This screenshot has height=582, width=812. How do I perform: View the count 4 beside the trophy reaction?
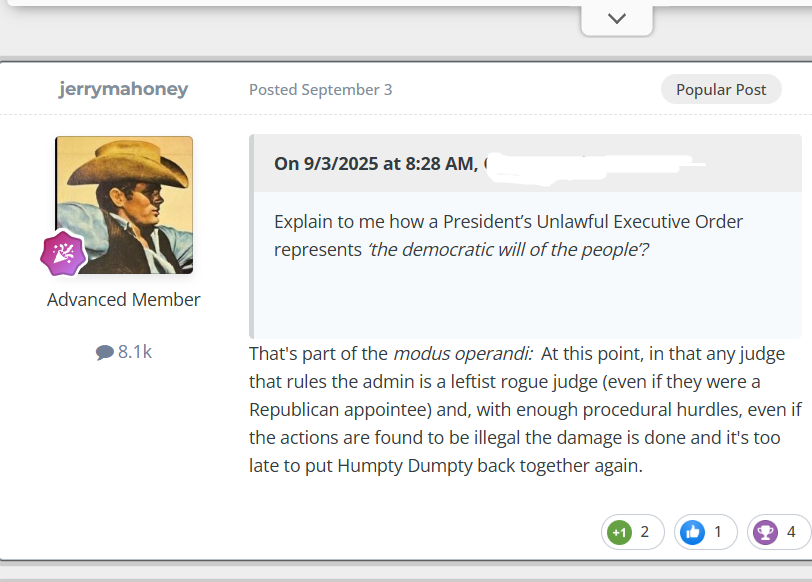[791, 532]
